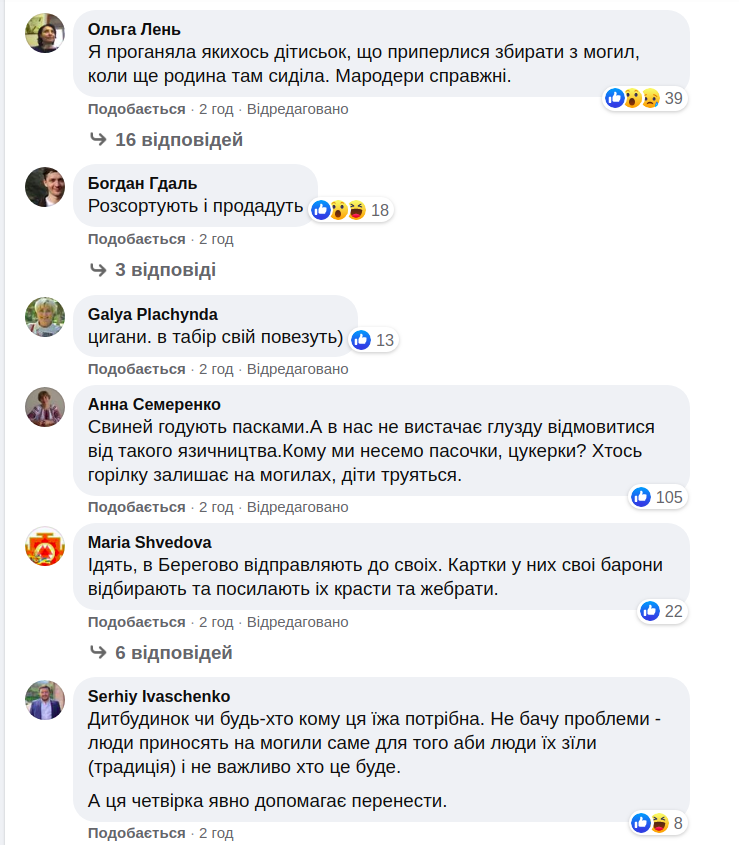Click timestamp on Maria Shvedova's comment
This screenshot has width=739, height=845.
pos(216,622)
